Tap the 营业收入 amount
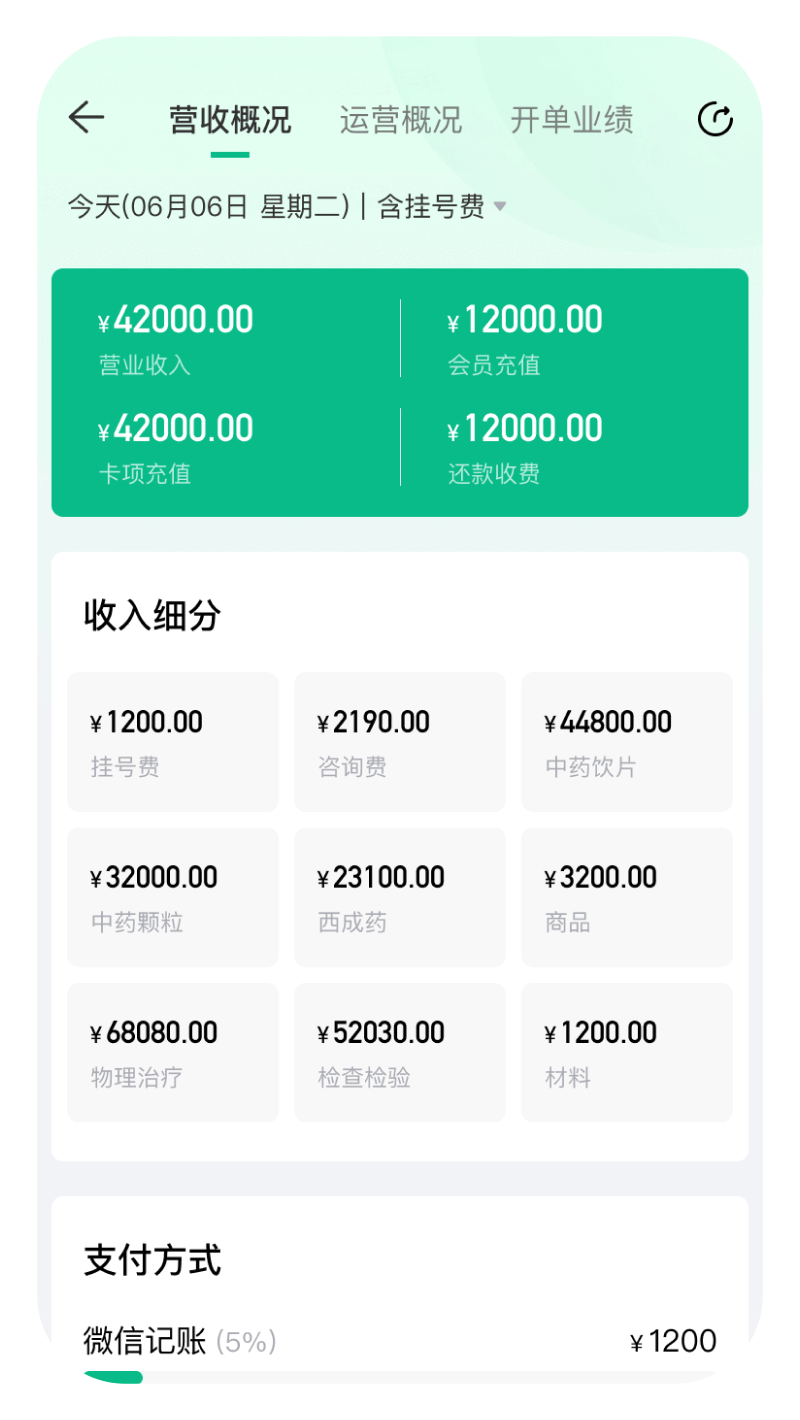This screenshot has height=1420, width=800. [x=176, y=321]
